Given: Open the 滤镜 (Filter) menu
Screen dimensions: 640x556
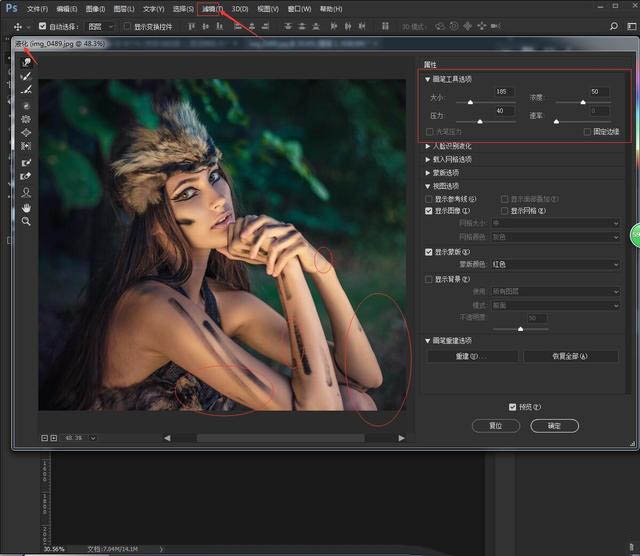Looking at the screenshot, I should (213, 9).
